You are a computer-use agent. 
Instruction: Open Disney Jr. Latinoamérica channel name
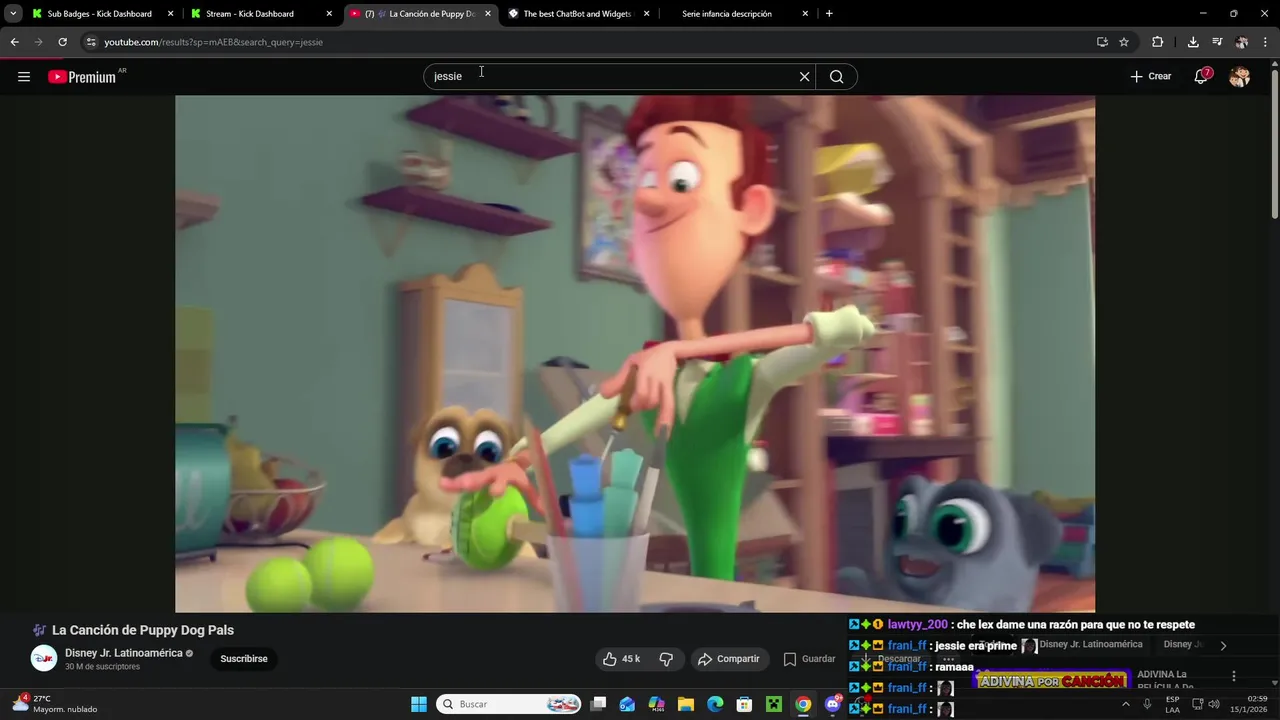124,653
